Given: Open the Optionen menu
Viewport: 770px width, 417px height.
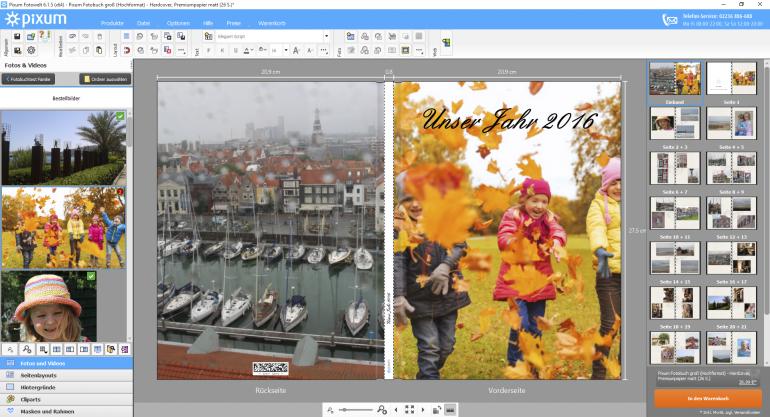Looking at the screenshot, I should point(178,23).
